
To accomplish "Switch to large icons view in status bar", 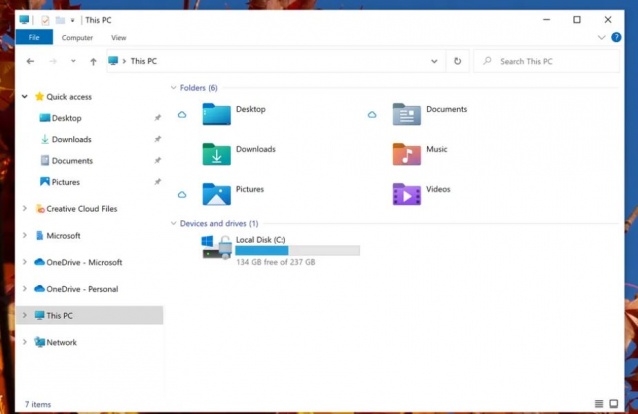I will point(613,404).
